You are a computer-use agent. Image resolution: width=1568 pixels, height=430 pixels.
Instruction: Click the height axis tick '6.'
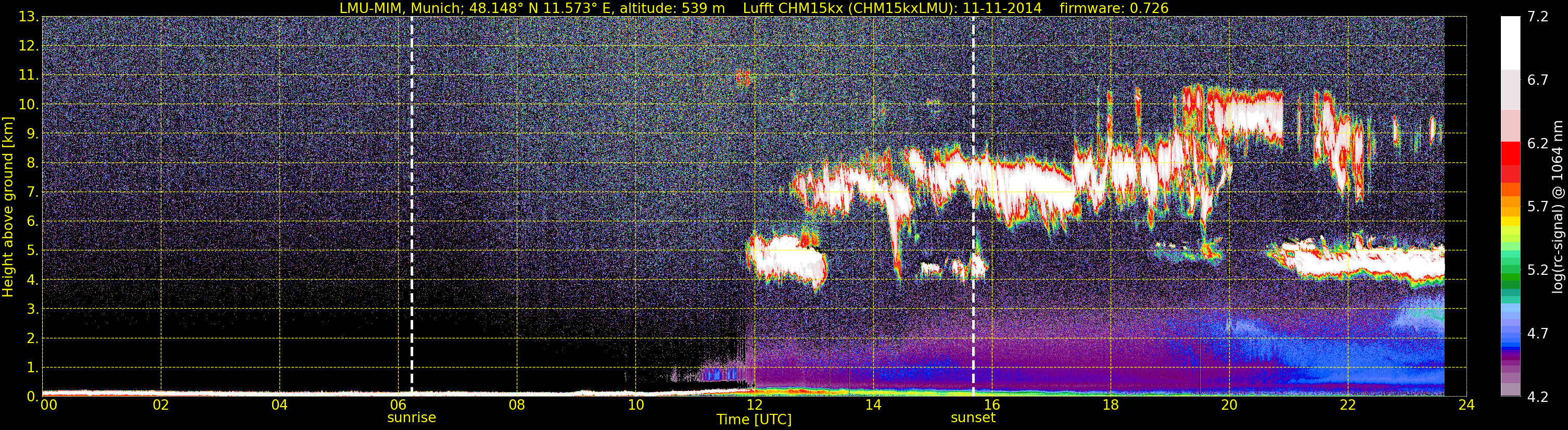32,222
